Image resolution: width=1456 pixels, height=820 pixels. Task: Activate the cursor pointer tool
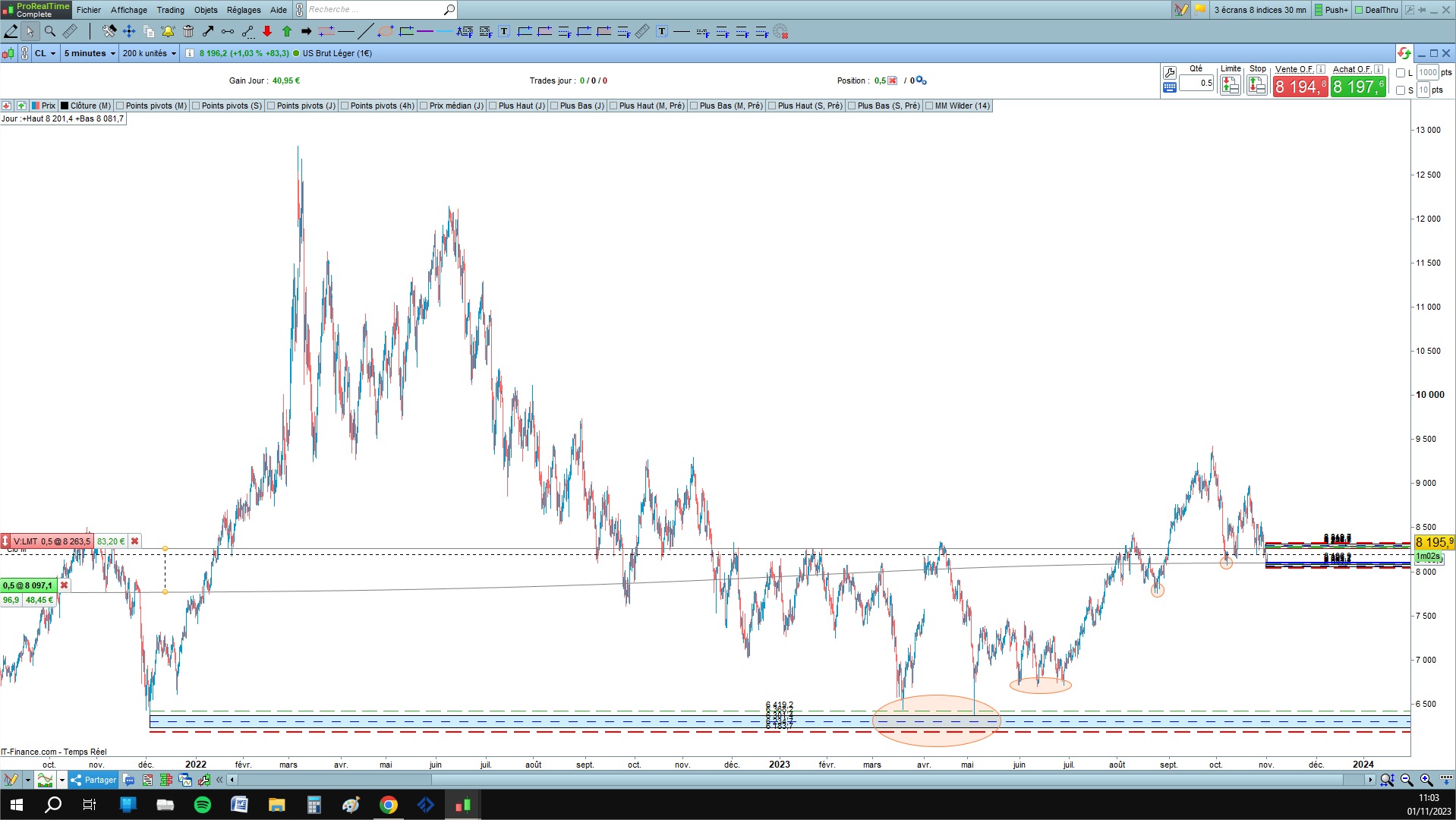(x=30, y=31)
